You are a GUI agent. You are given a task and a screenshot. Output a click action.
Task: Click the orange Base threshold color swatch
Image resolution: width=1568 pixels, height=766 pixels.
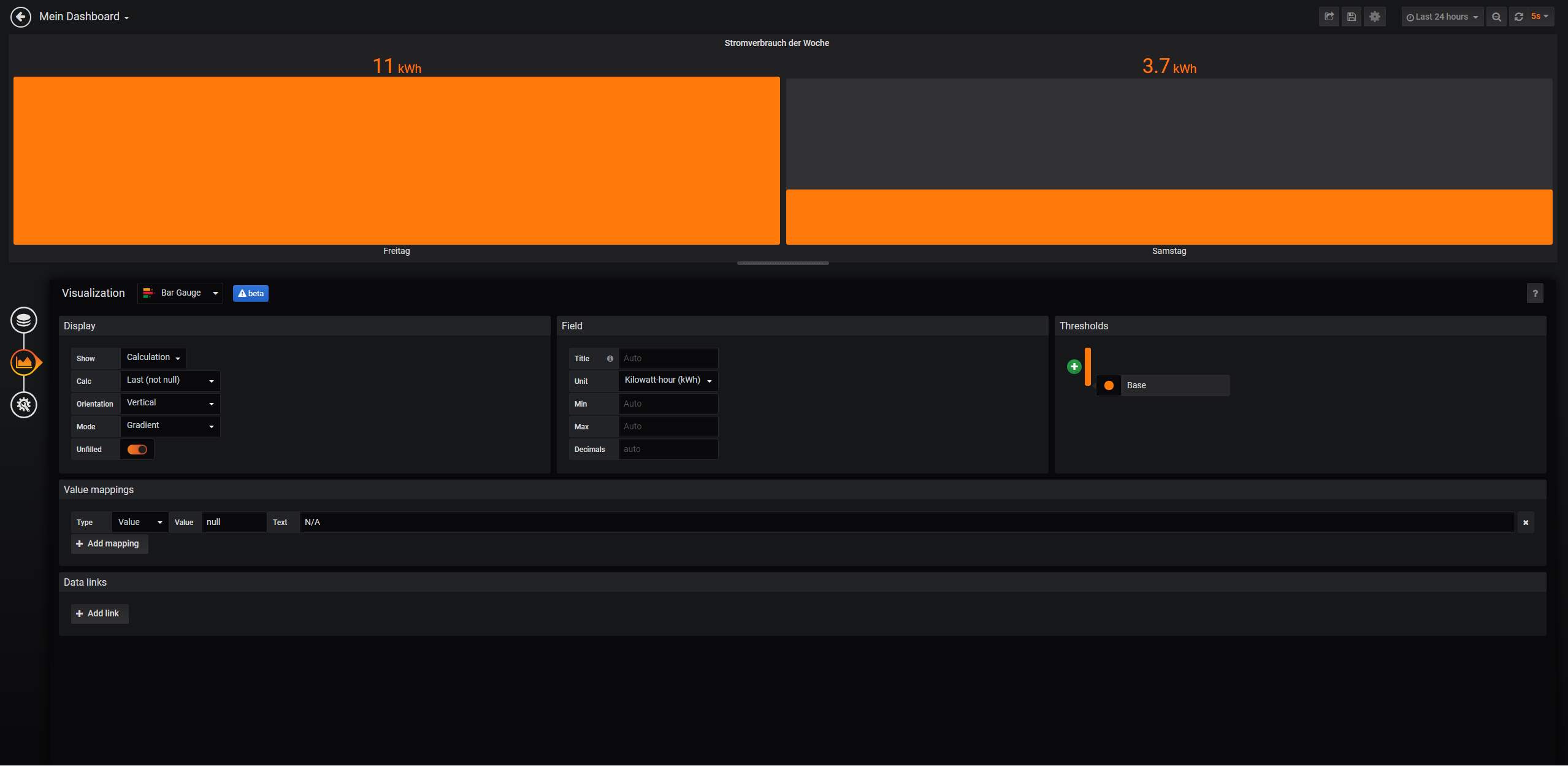(1109, 386)
